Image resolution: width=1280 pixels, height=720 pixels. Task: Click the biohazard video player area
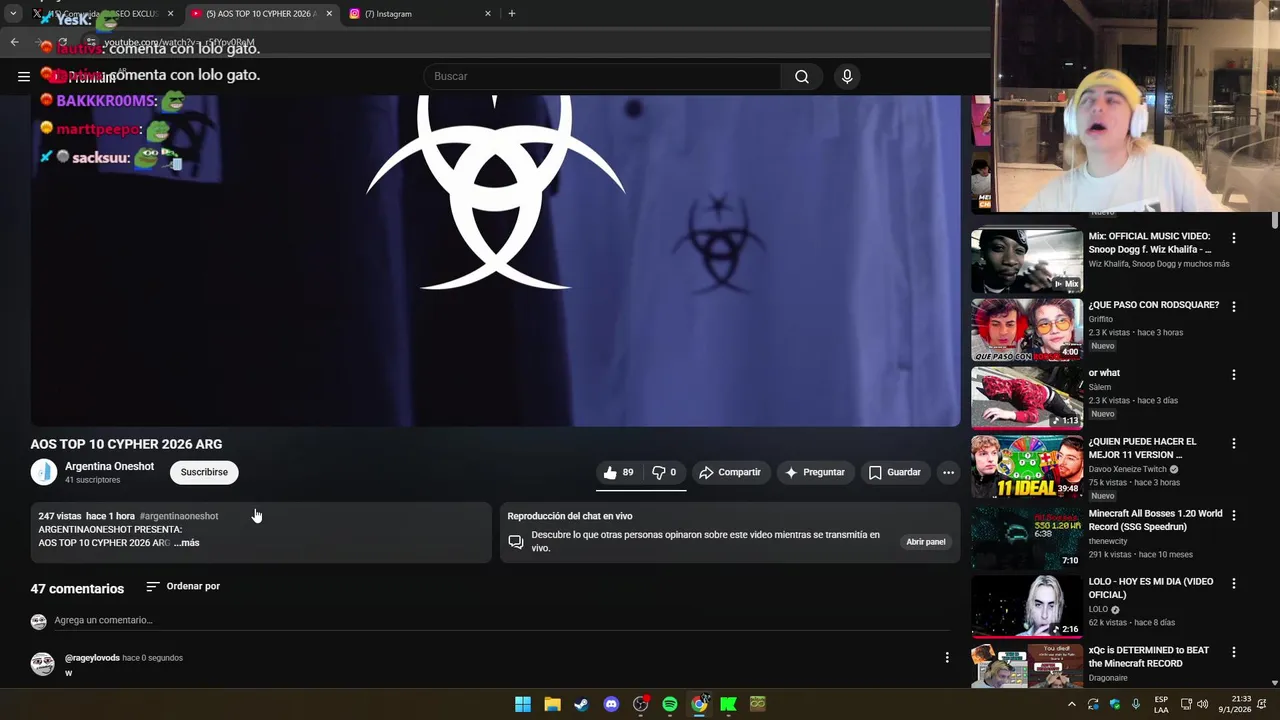pos(495,261)
